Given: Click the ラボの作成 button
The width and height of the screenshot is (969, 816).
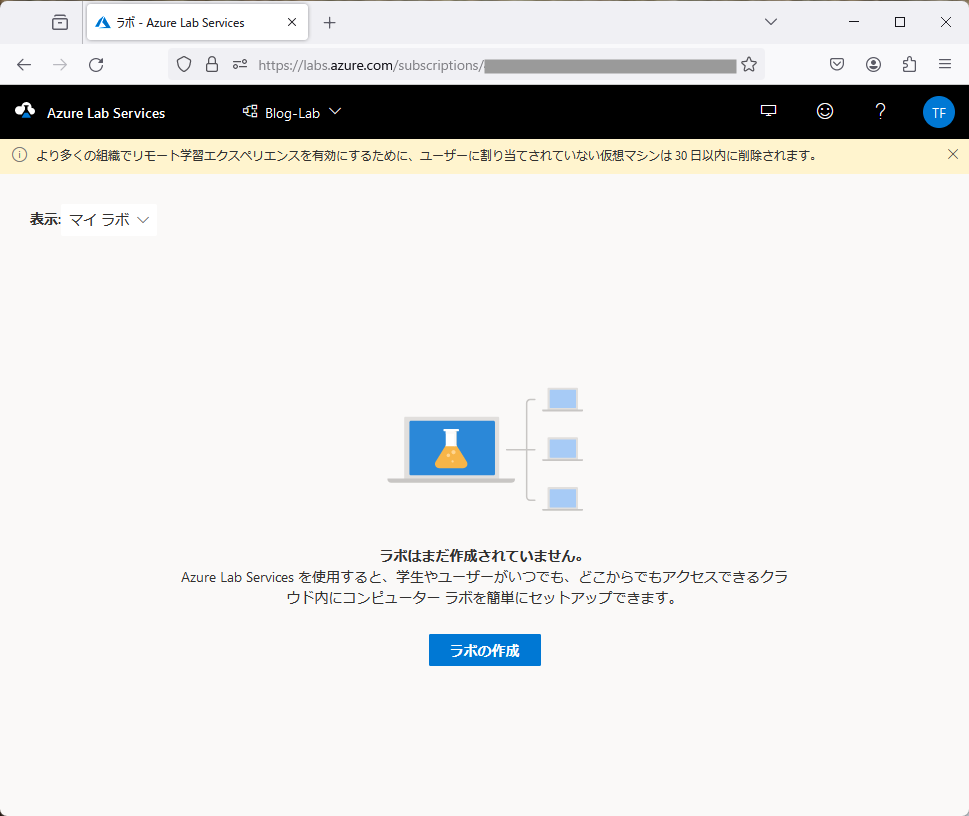Looking at the screenshot, I should coord(484,650).
